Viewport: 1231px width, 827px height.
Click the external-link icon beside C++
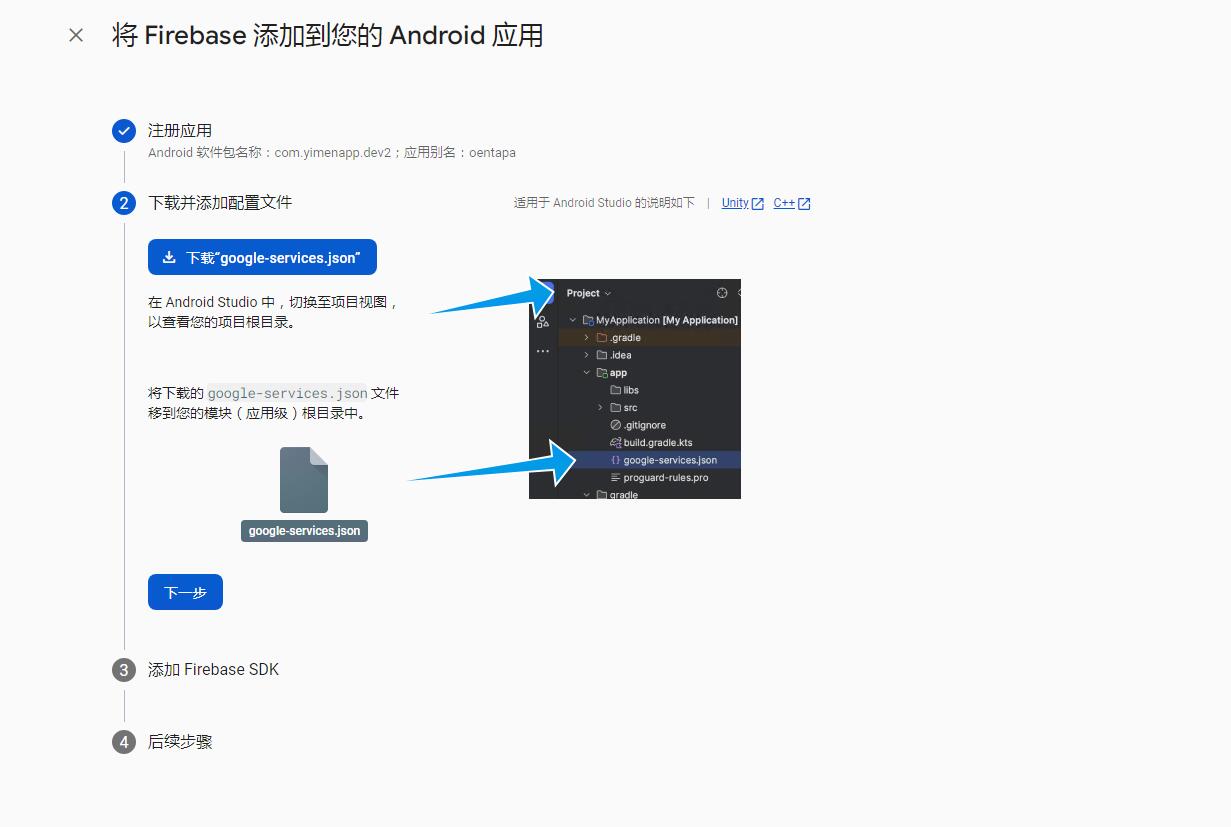tap(804, 204)
